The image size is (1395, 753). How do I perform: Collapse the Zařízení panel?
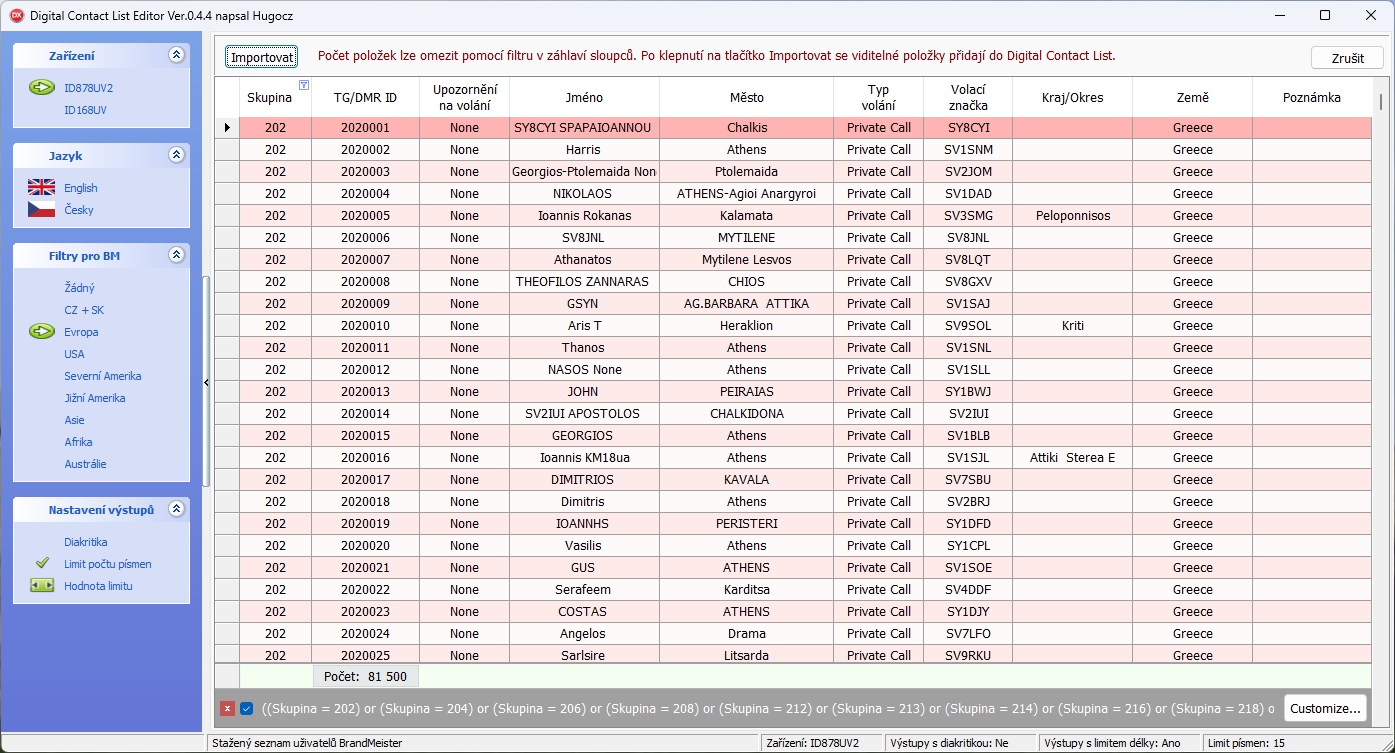pos(176,55)
